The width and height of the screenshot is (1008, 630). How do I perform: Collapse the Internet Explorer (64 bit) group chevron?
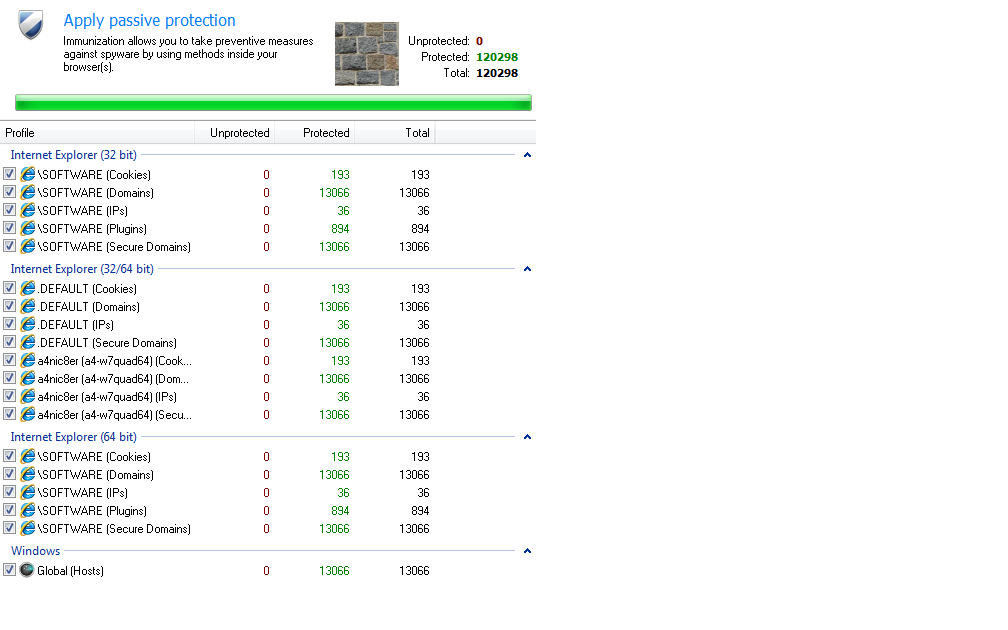tap(527, 436)
